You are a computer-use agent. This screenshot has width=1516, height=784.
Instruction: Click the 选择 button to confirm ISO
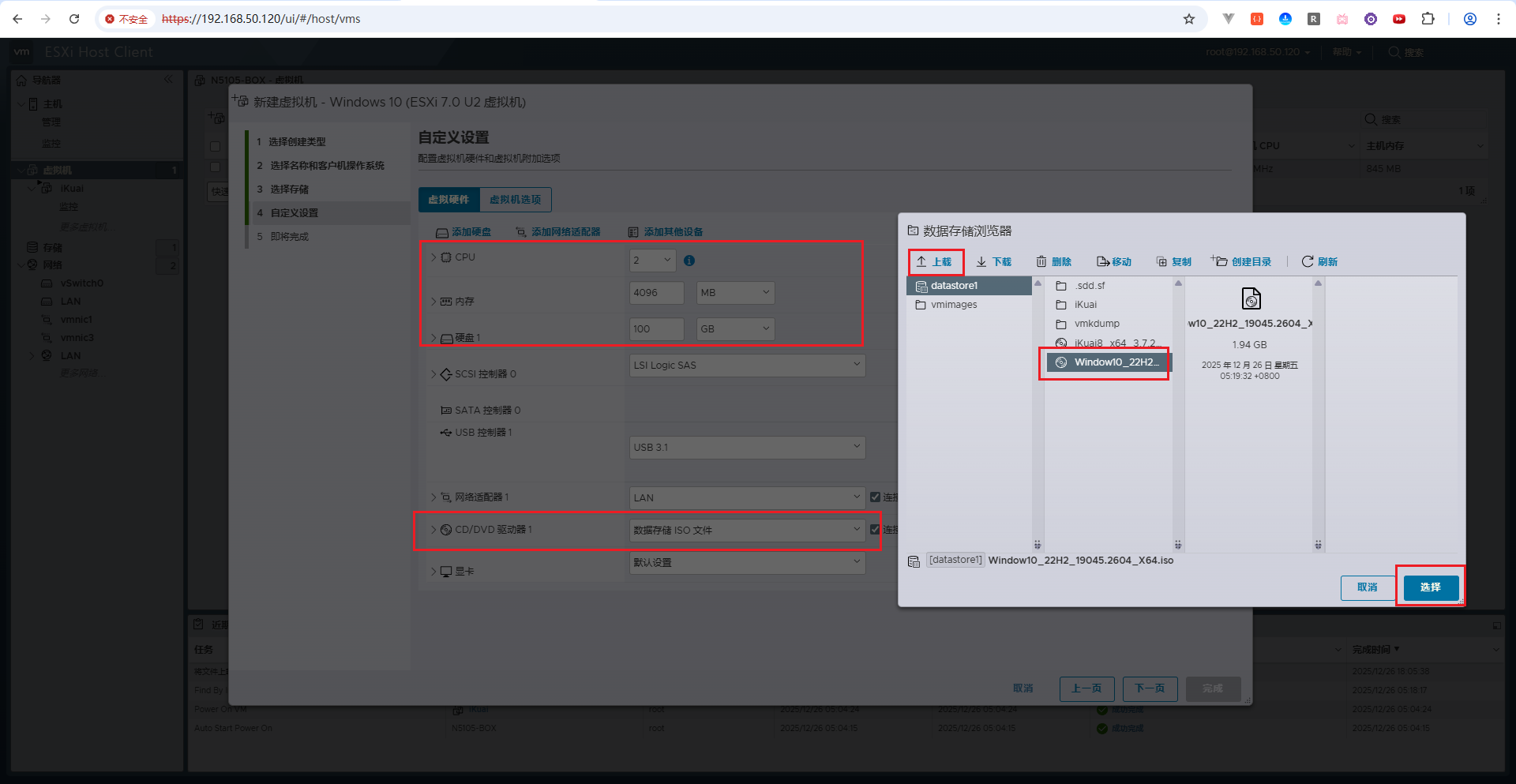[1430, 587]
